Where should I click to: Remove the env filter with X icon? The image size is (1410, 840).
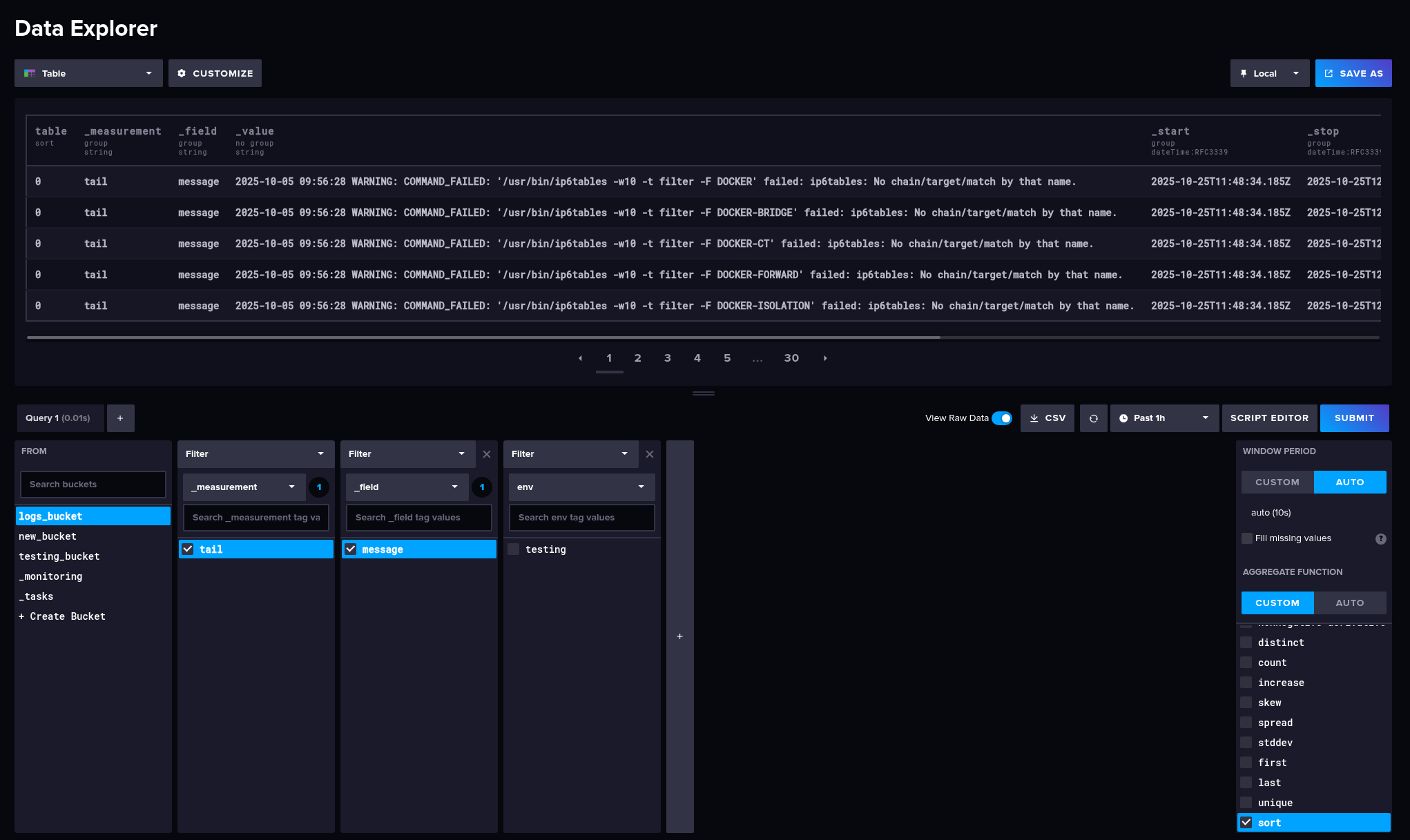click(x=650, y=454)
